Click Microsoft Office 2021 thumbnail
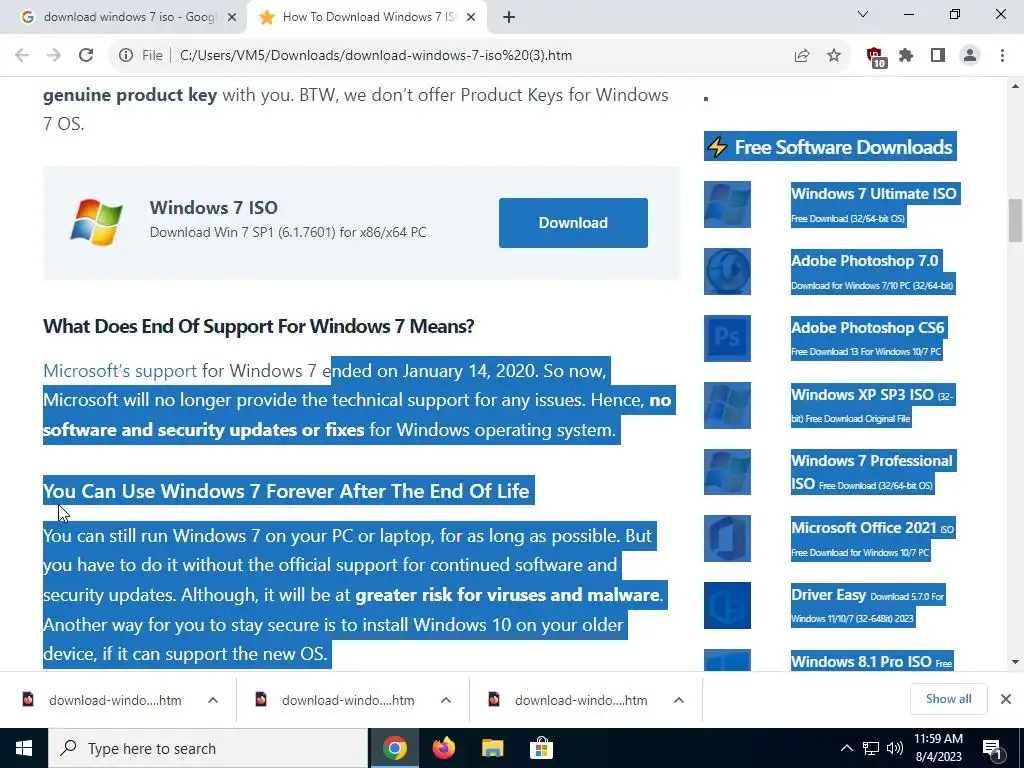The width and height of the screenshot is (1024, 768). (728, 538)
